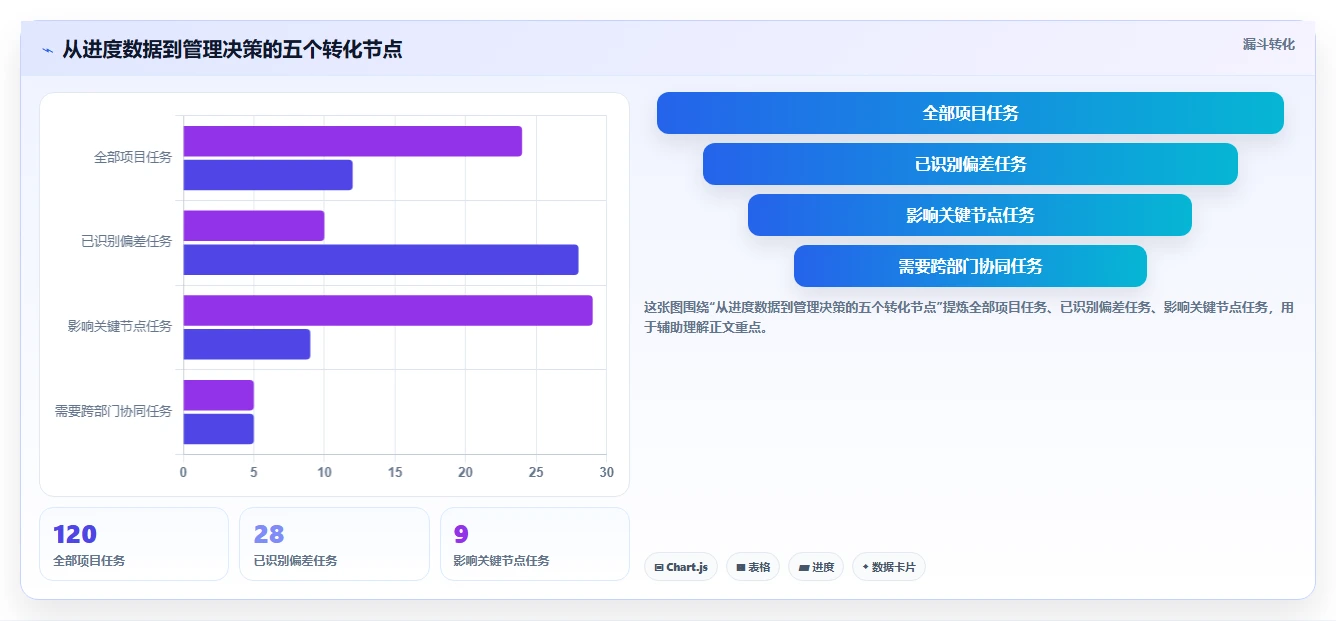1336x621 pixels.
Task: Click the 漏斗转化 label in header
Action: click(1269, 44)
